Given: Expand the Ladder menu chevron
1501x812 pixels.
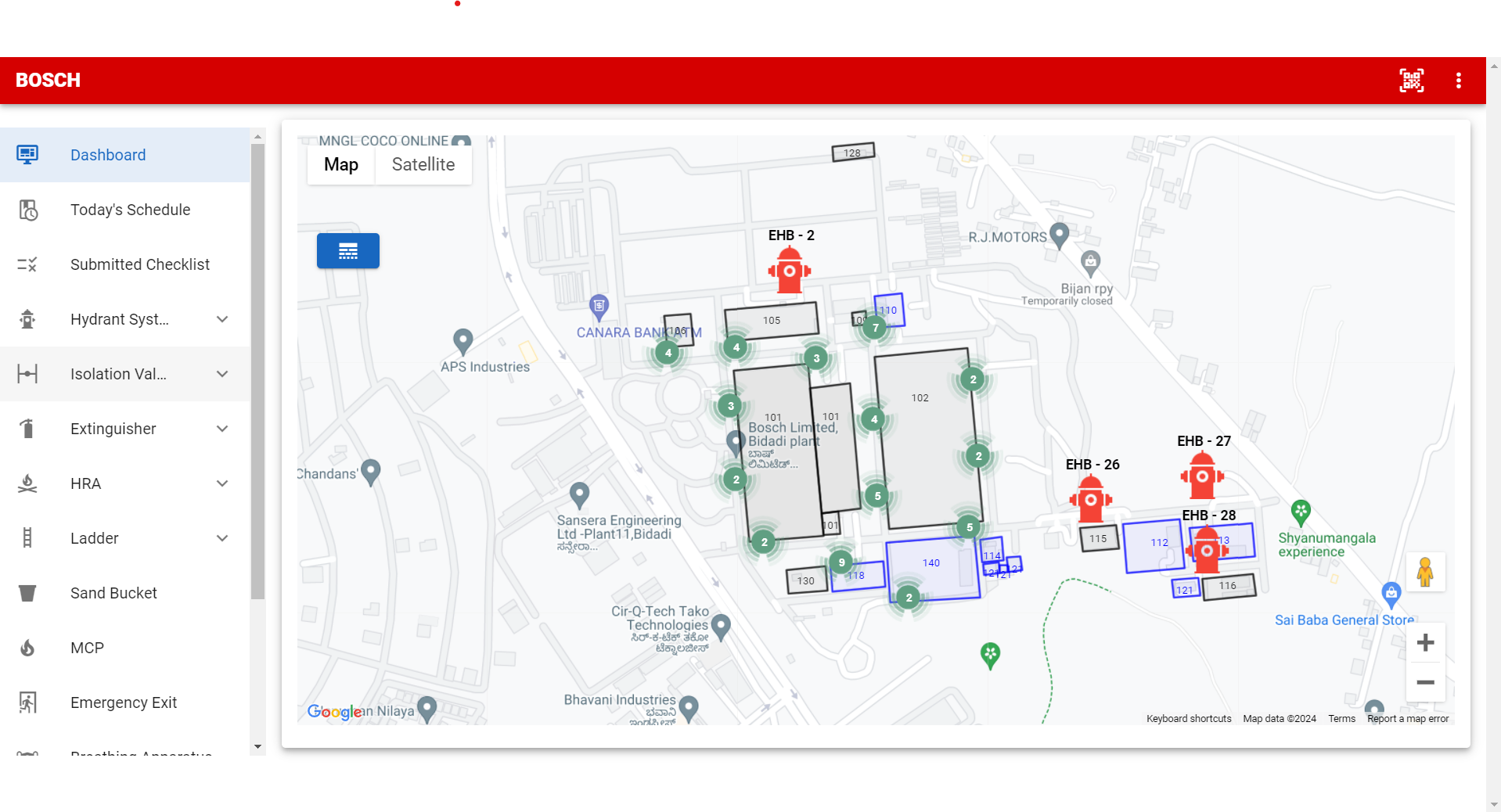Looking at the screenshot, I should tap(222, 538).
